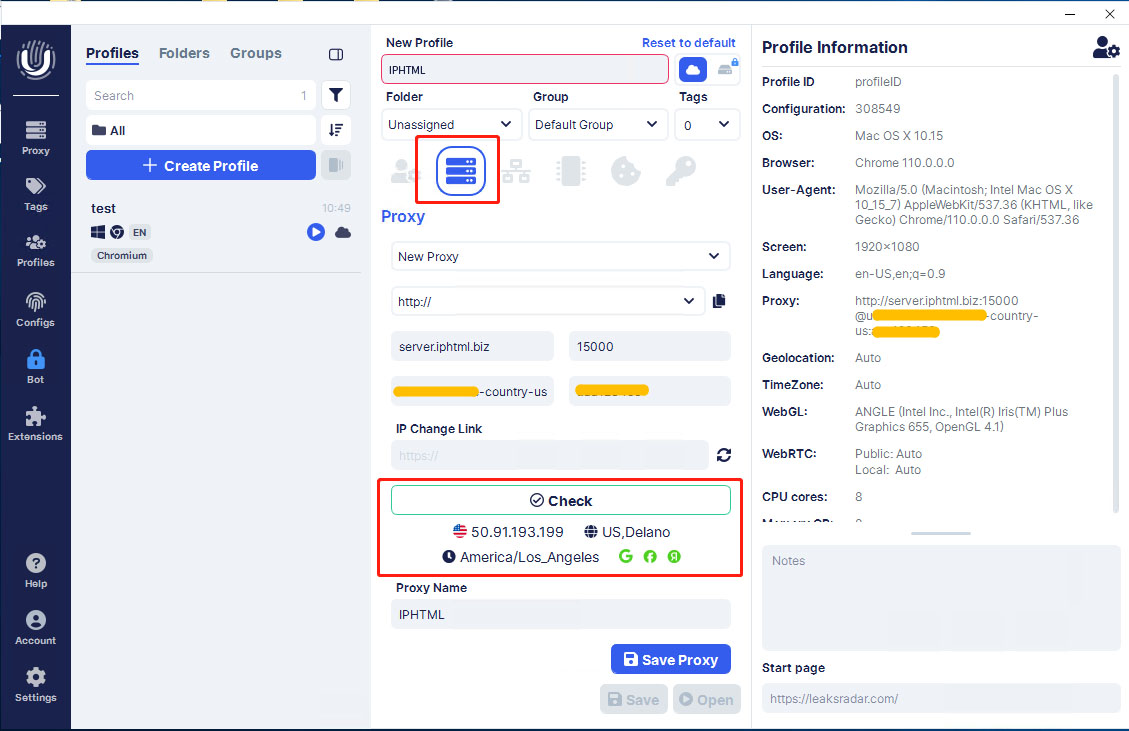Click the proxy host field server.iphtml.biz

point(472,346)
